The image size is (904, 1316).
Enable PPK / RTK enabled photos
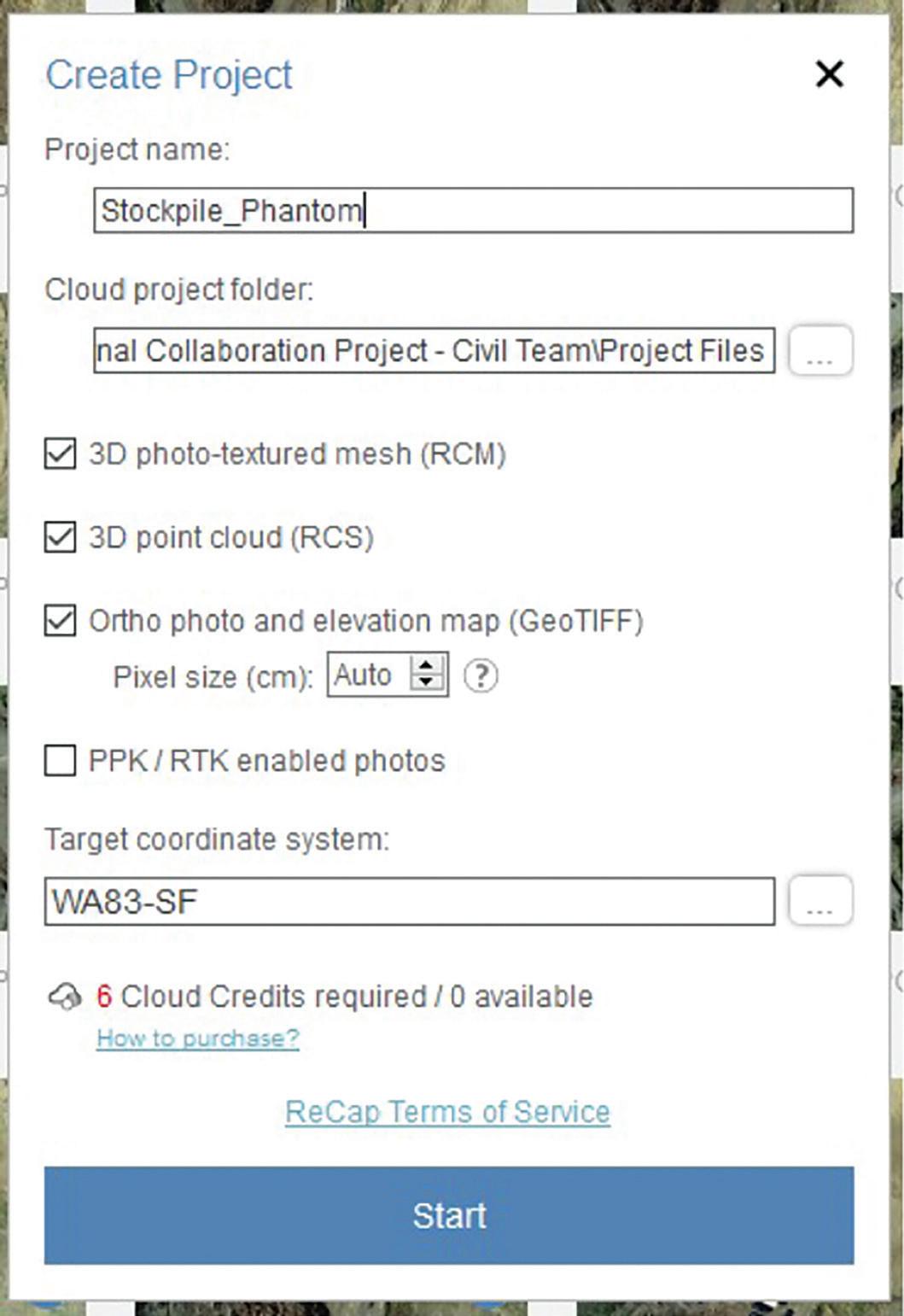pyautogui.click(x=60, y=760)
